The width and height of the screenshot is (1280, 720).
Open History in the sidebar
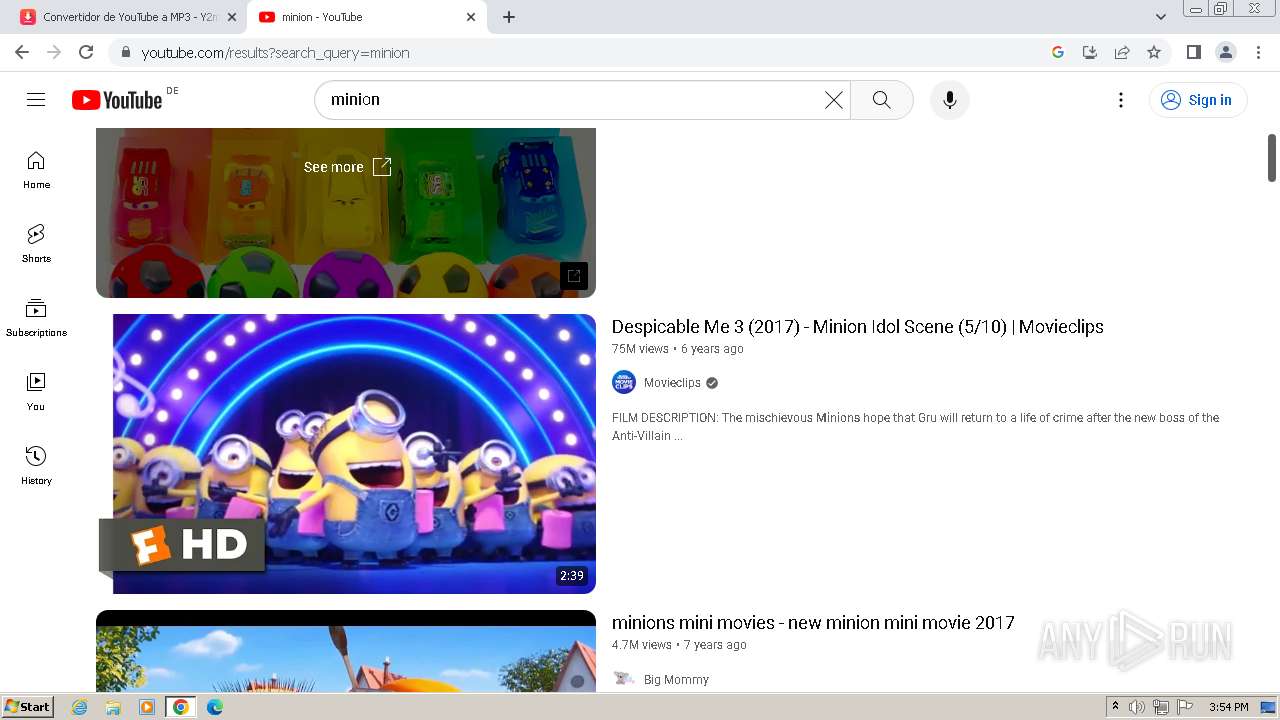point(36,466)
